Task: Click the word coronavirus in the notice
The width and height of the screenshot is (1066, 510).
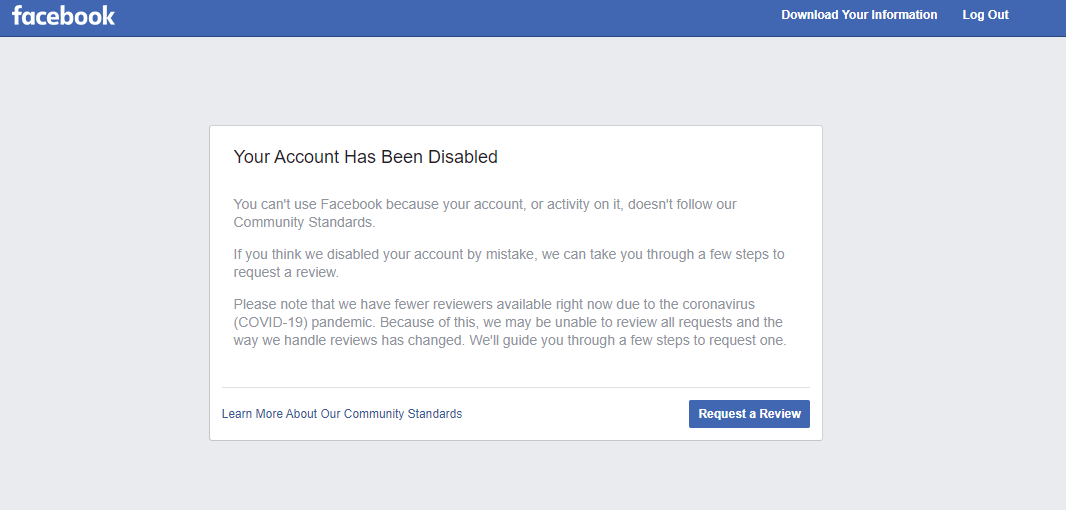Action: pos(718,304)
